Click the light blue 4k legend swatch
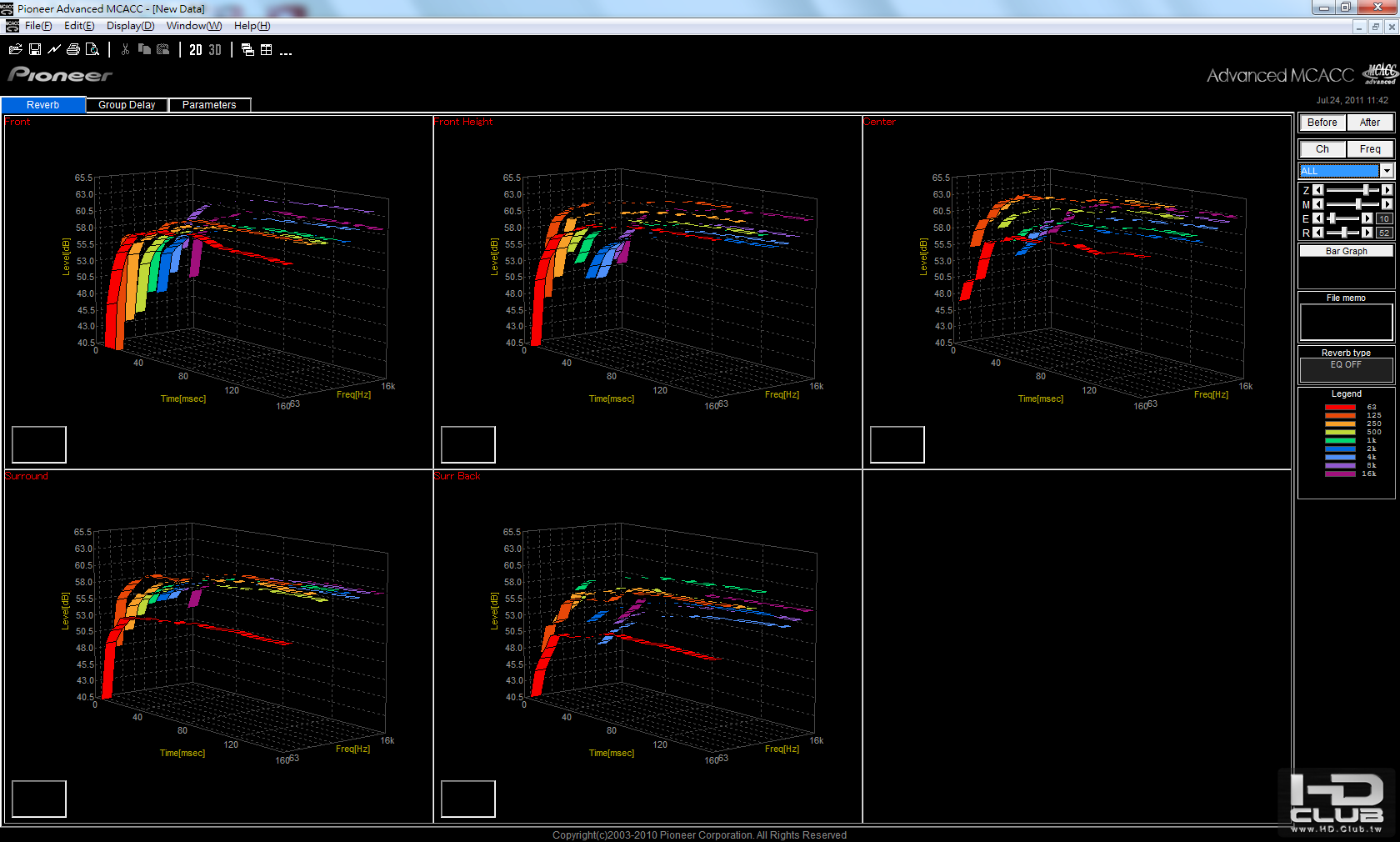The image size is (1400, 842). 1340,457
